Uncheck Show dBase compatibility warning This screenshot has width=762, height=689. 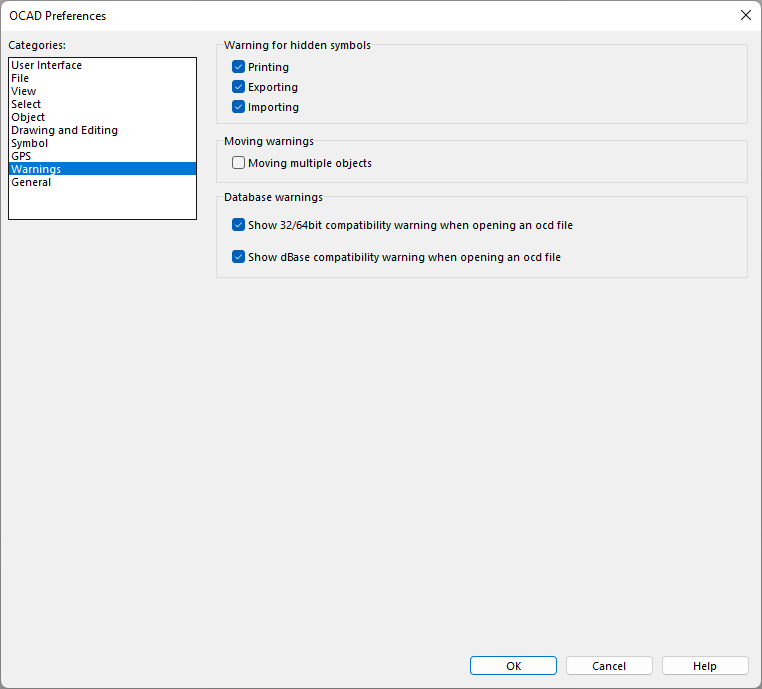tap(238, 257)
